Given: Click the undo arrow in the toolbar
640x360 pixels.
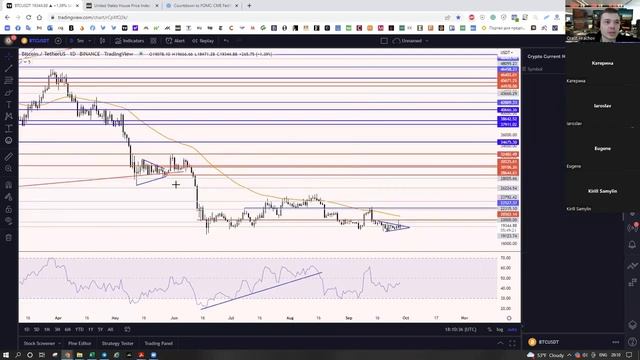Looking at the screenshot, I should (x=227, y=41).
